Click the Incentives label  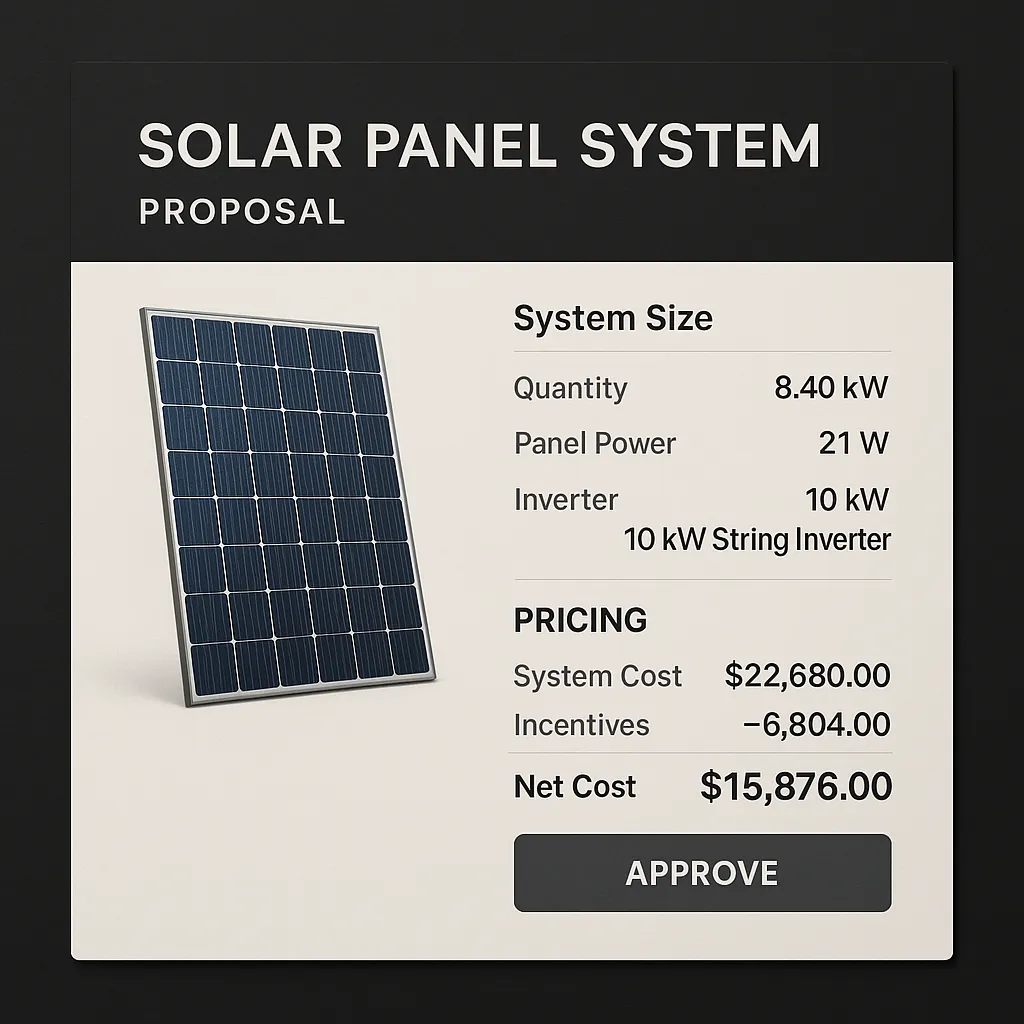click(581, 725)
